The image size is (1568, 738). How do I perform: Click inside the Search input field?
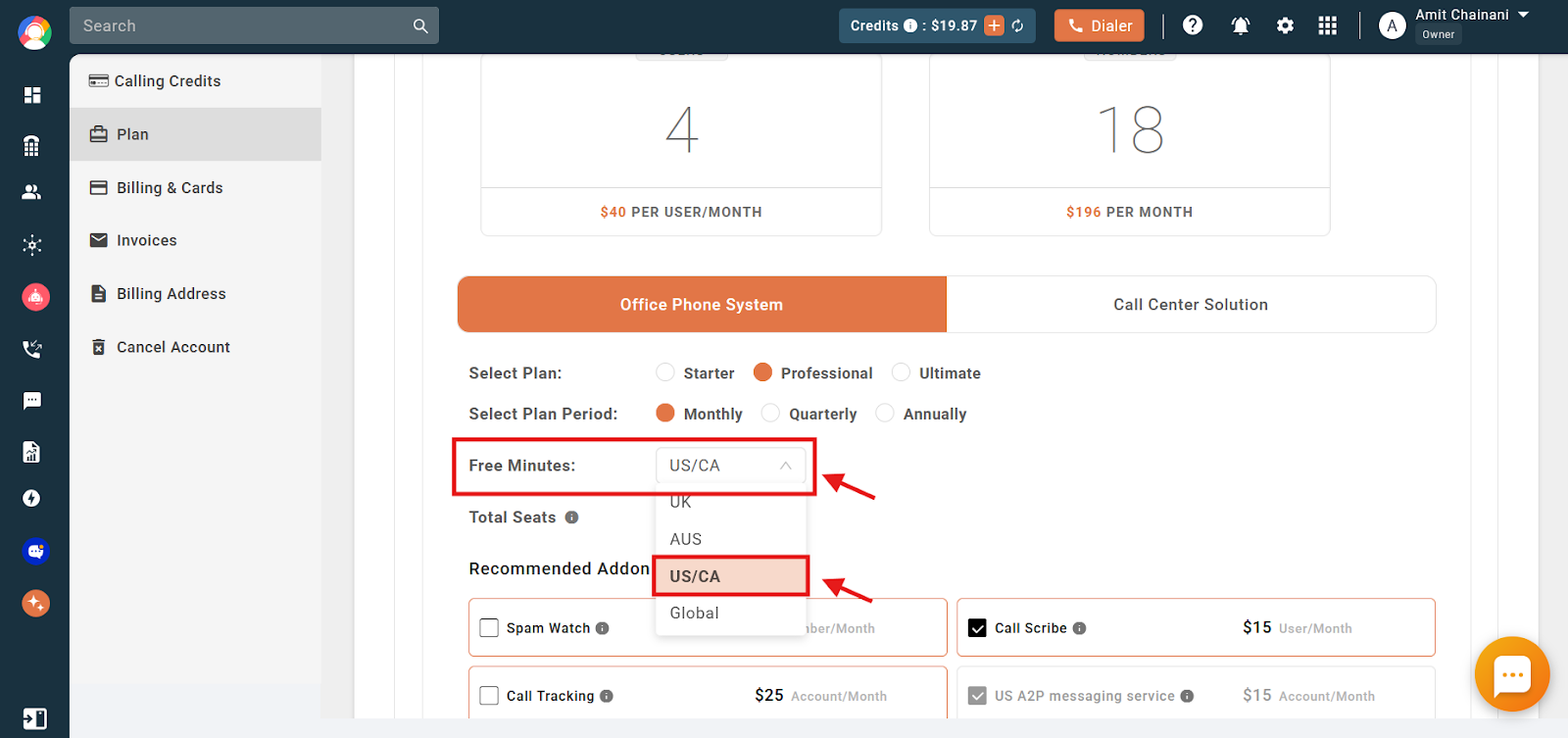click(254, 25)
